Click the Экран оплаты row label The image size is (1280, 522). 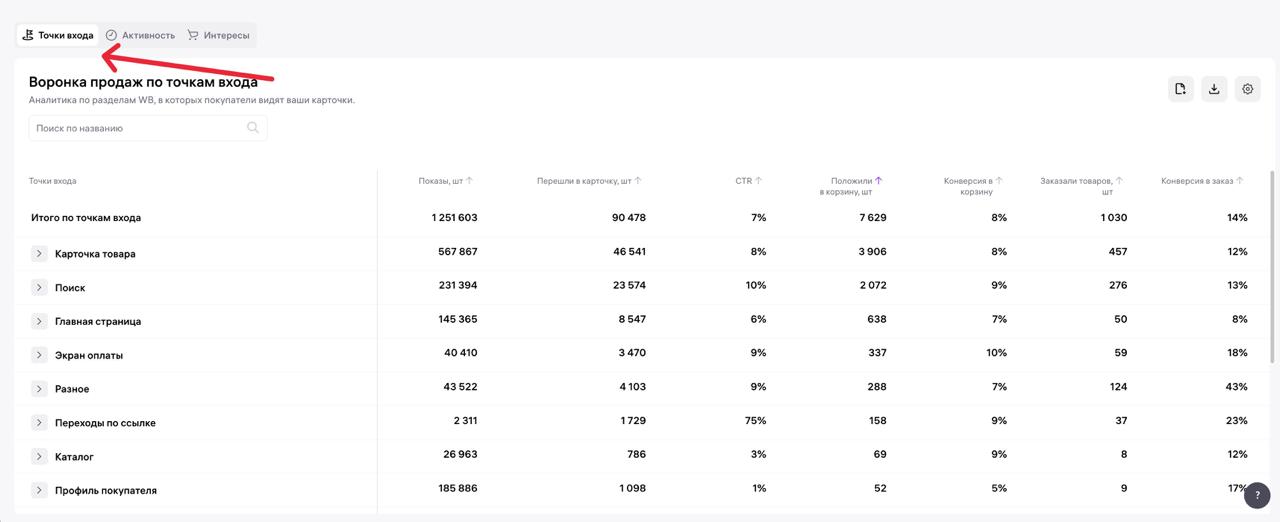89,356
